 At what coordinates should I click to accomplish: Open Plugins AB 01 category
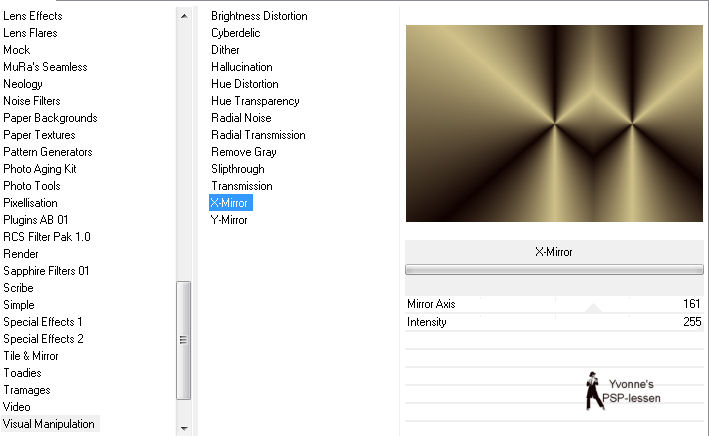[x=36, y=220]
